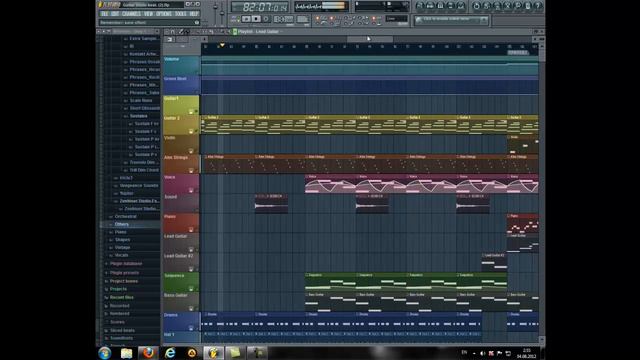Viewport: 640px width, 360px height.
Task: Open the OPTIONS menu
Action: 164,14
